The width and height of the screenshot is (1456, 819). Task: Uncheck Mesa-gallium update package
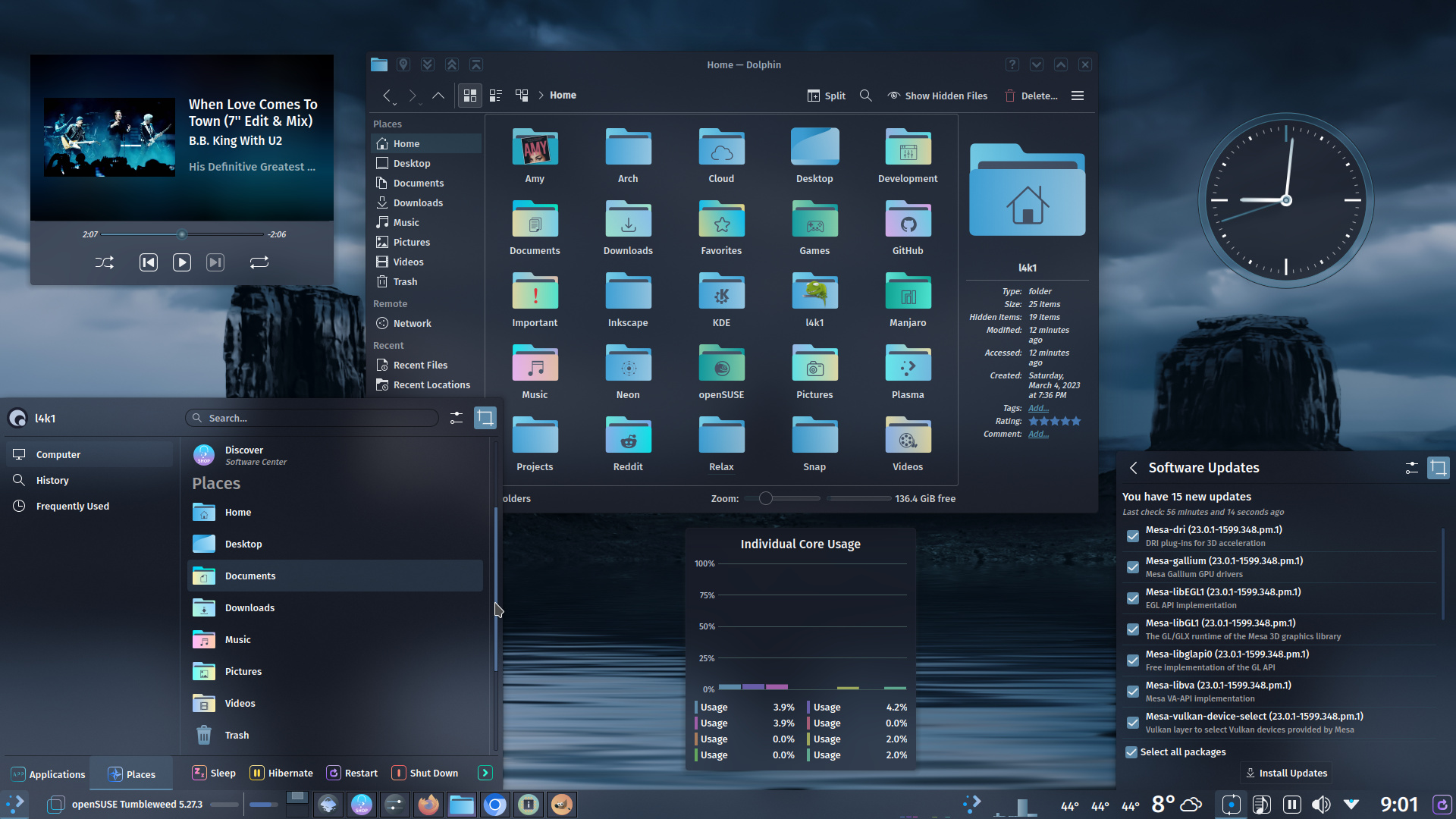pos(1133,567)
